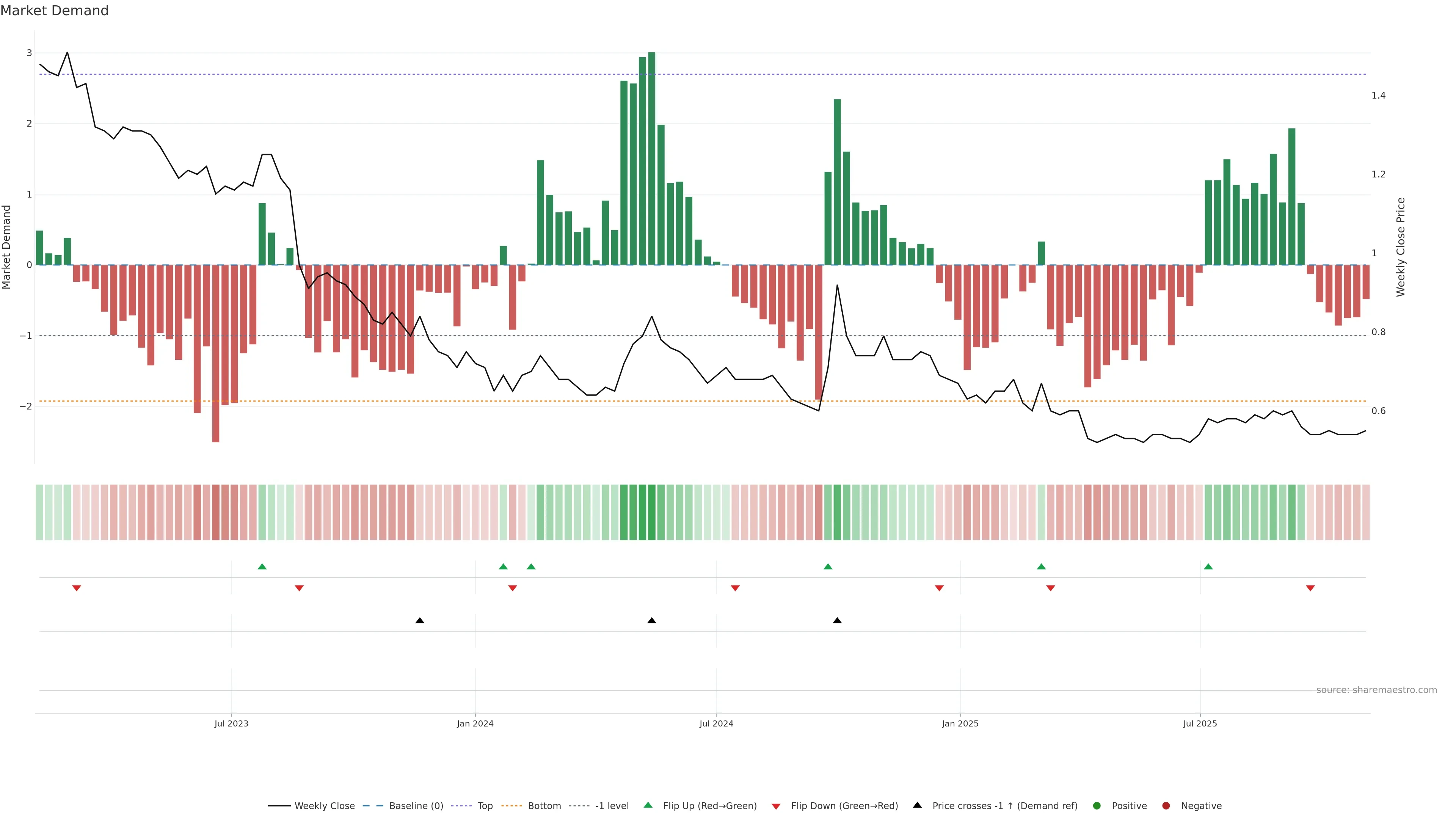
Task: Click the Market Demand chart title
Action: coord(54,11)
